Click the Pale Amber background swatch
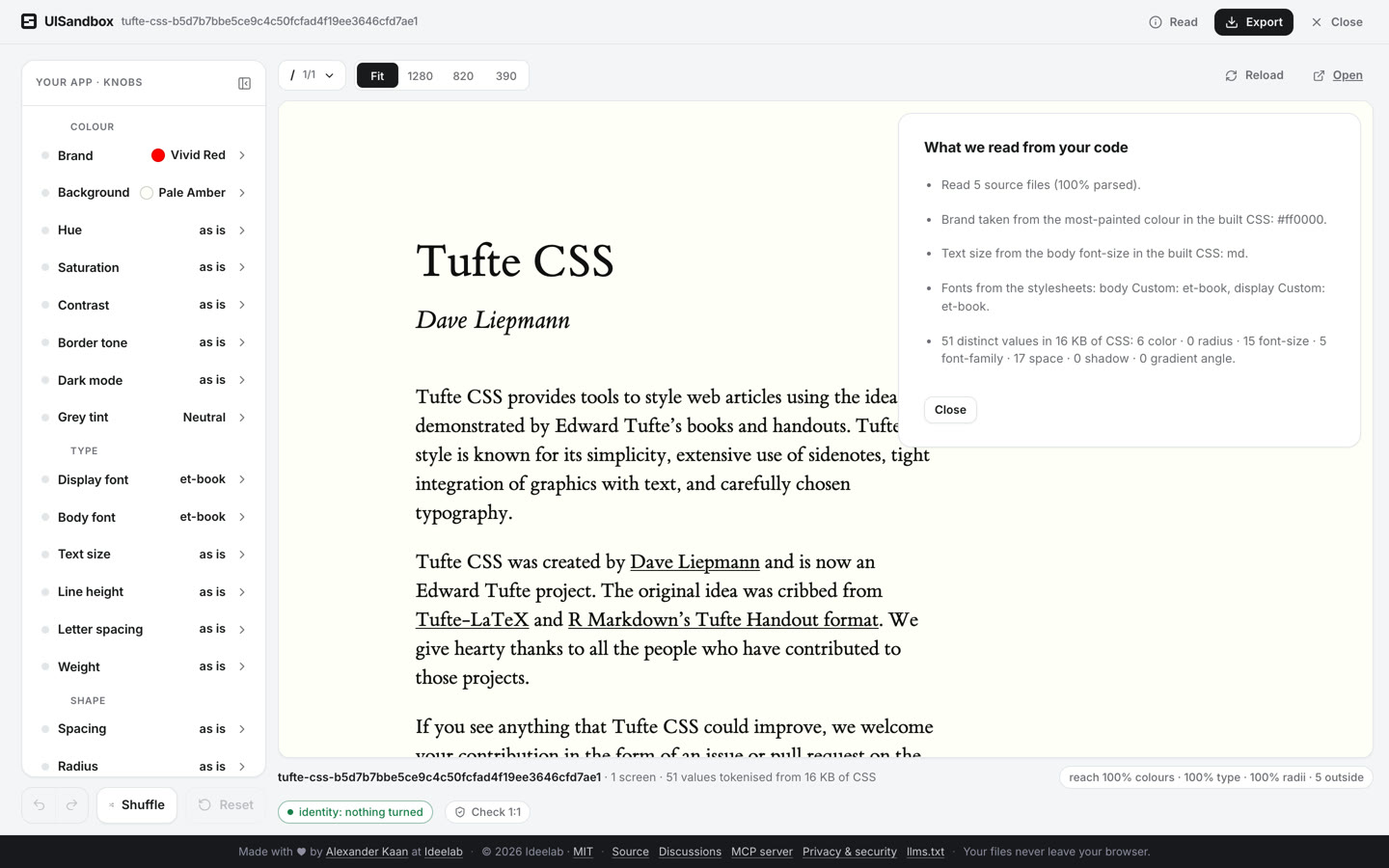The width and height of the screenshot is (1389, 868). [147, 193]
